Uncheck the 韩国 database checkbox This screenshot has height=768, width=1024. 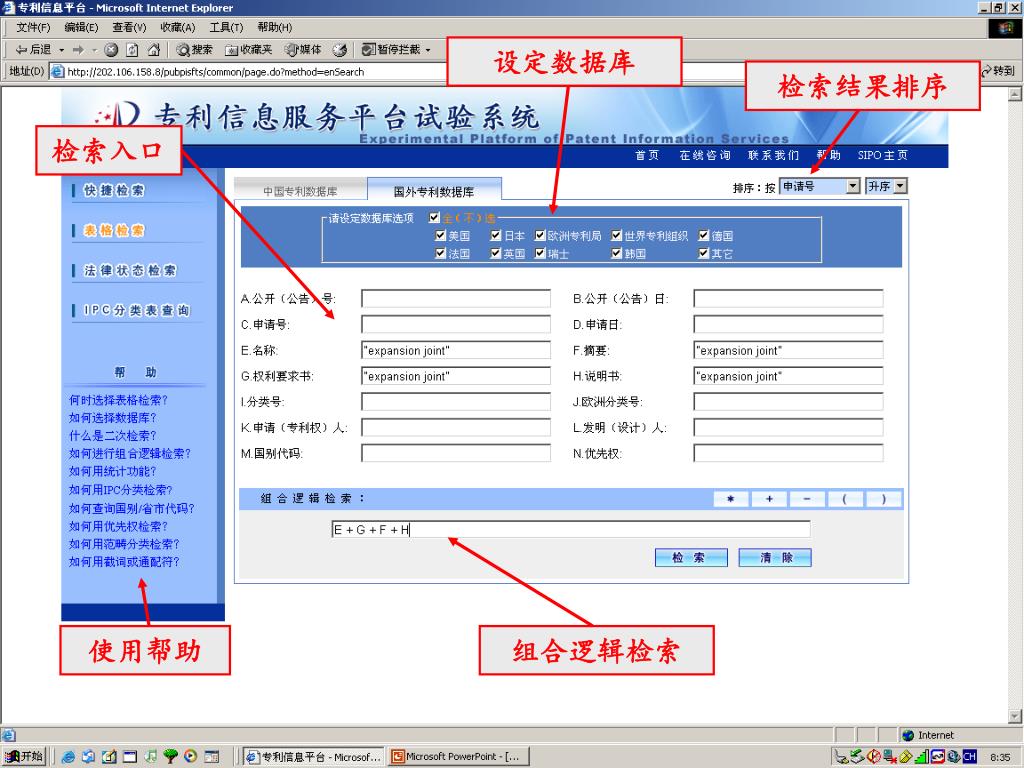tap(616, 253)
